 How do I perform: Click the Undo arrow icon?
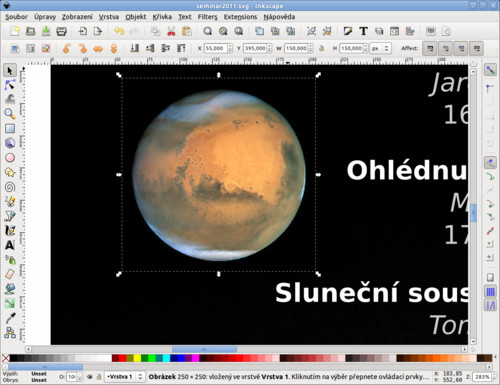click(119, 31)
